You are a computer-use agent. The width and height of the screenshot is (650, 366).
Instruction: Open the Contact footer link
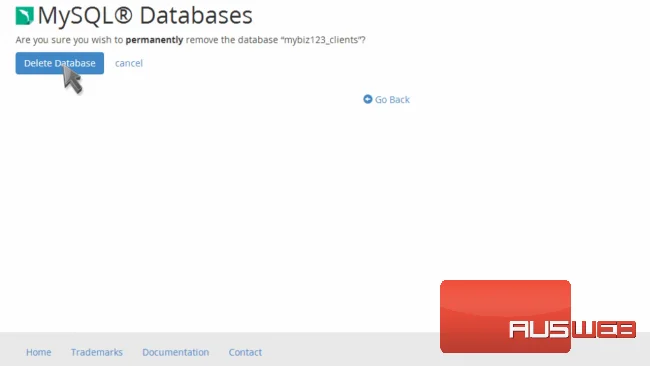tap(245, 352)
